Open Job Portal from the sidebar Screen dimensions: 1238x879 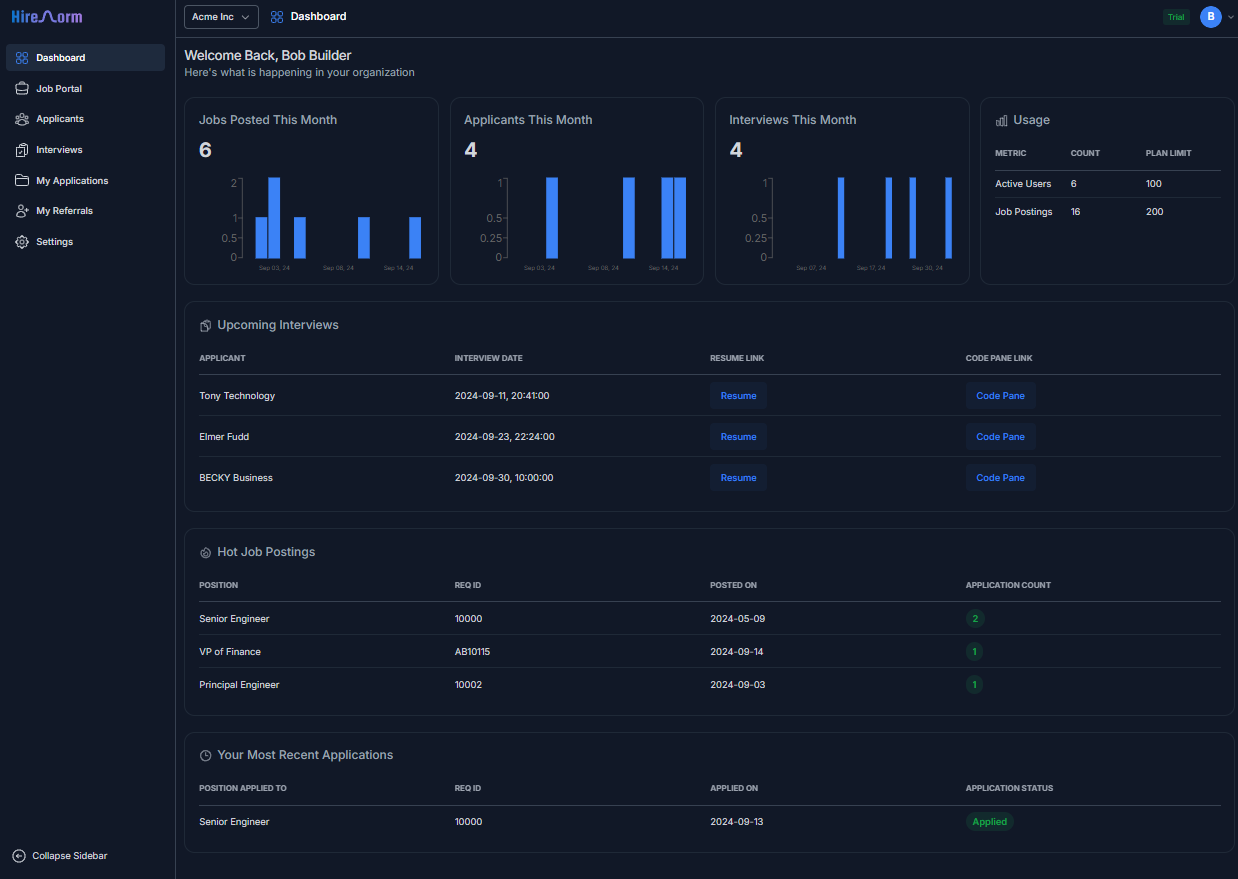86,89
